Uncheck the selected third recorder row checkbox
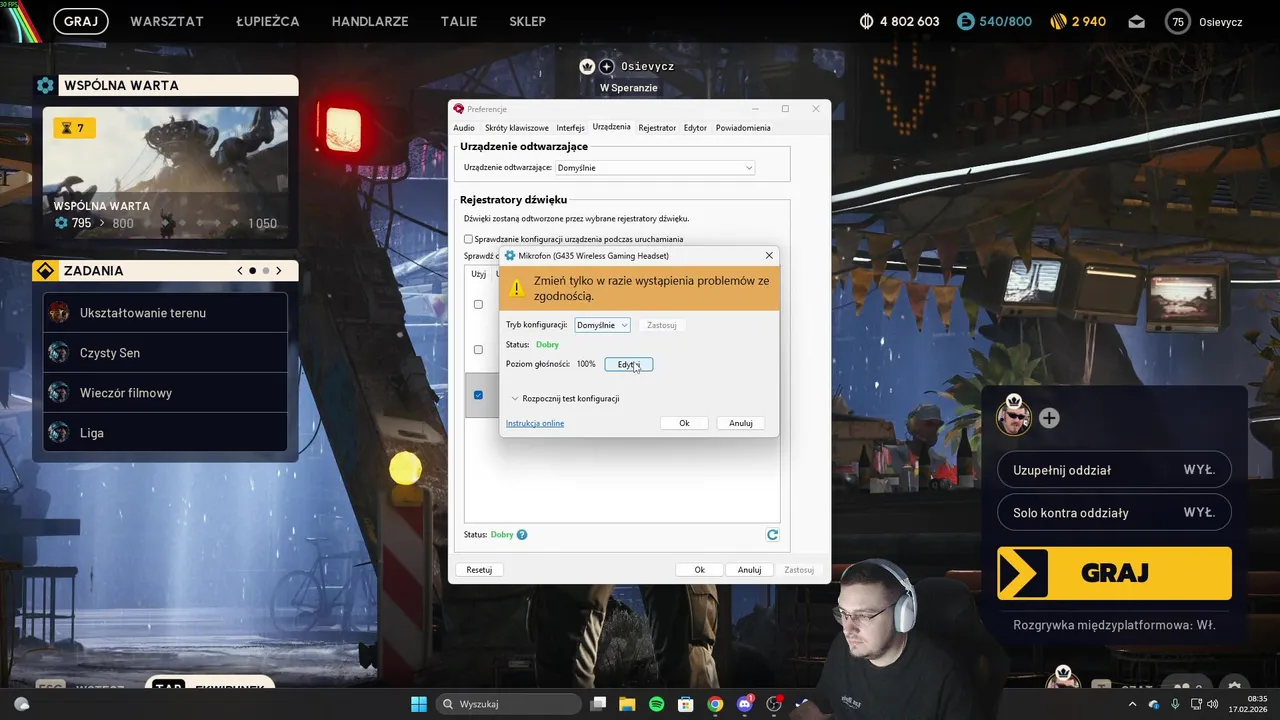Image resolution: width=1280 pixels, height=720 pixels. [478, 395]
